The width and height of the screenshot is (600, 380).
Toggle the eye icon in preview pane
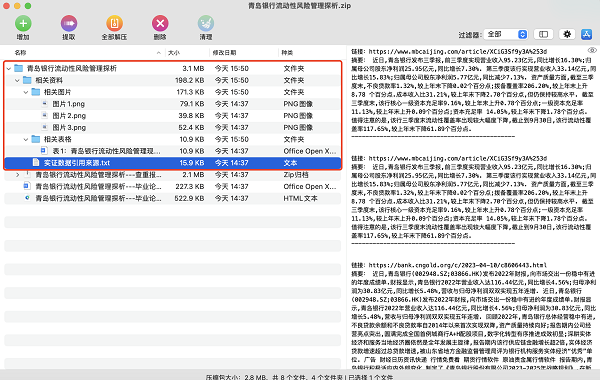click(592, 51)
